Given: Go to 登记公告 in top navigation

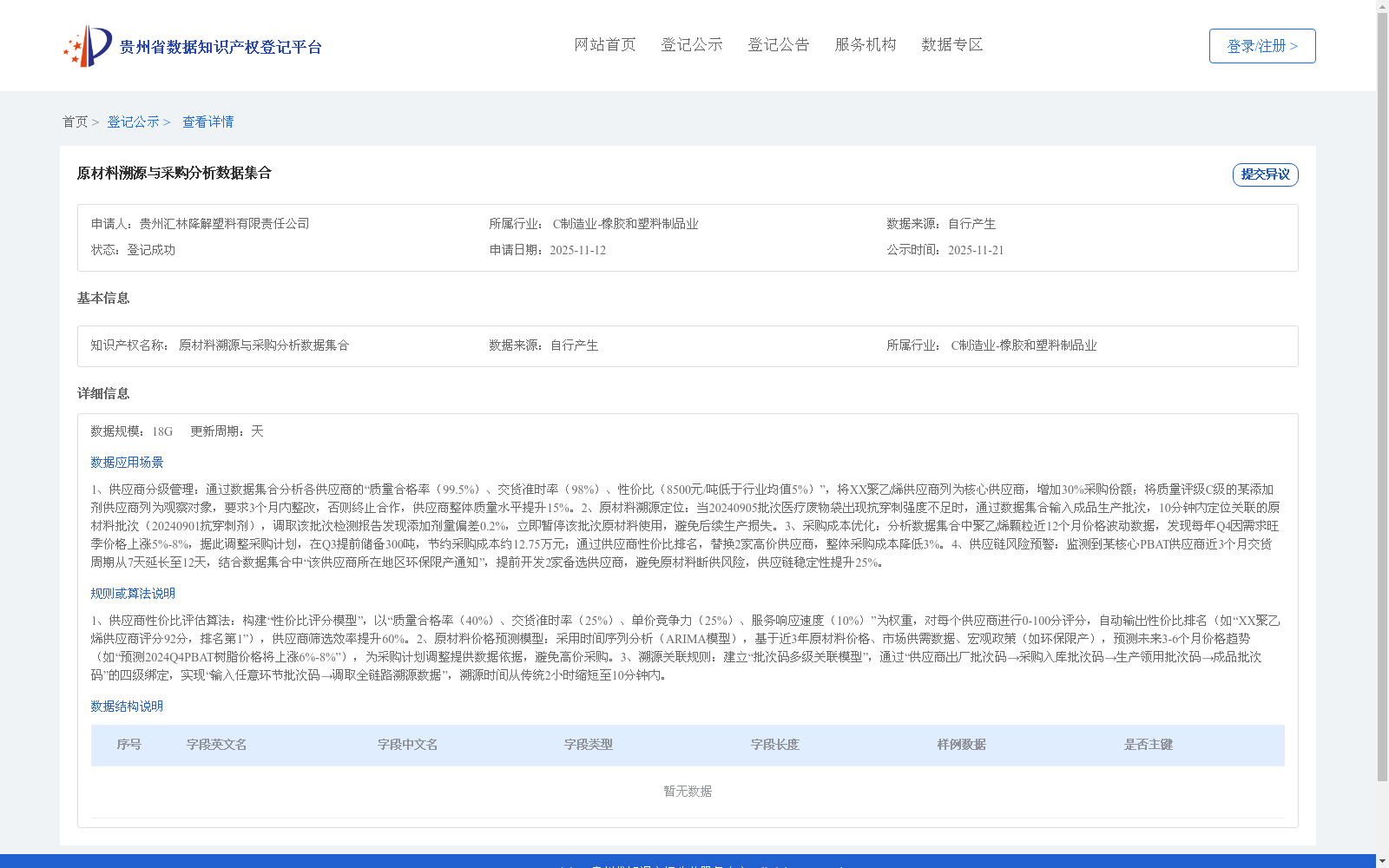Looking at the screenshot, I should pyautogui.click(x=779, y=44).
